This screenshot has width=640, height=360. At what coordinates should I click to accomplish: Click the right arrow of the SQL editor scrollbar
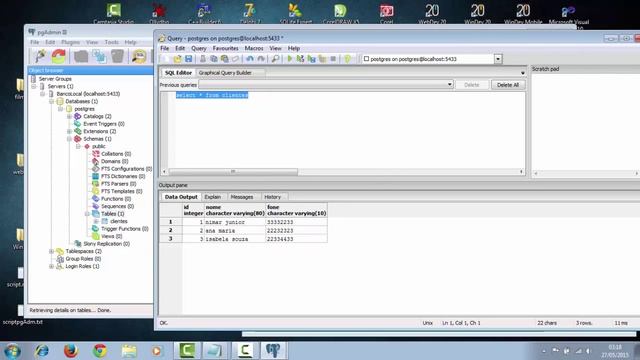(521, 171)
